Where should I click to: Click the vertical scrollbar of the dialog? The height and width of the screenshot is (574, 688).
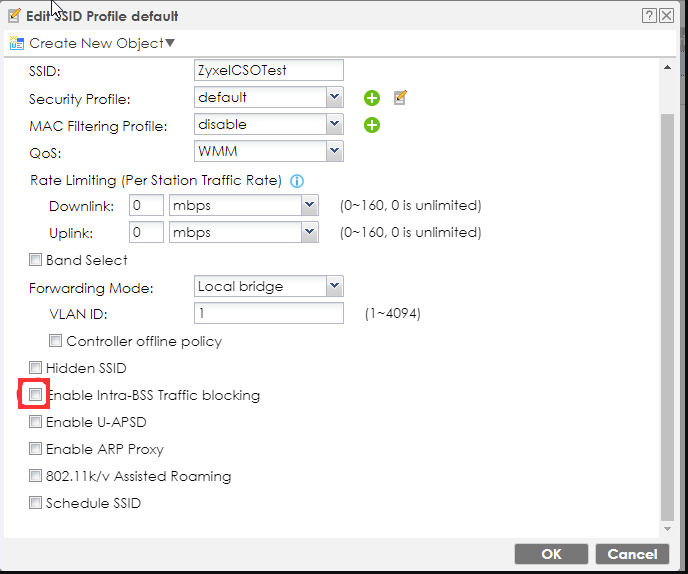click(668, 300)
